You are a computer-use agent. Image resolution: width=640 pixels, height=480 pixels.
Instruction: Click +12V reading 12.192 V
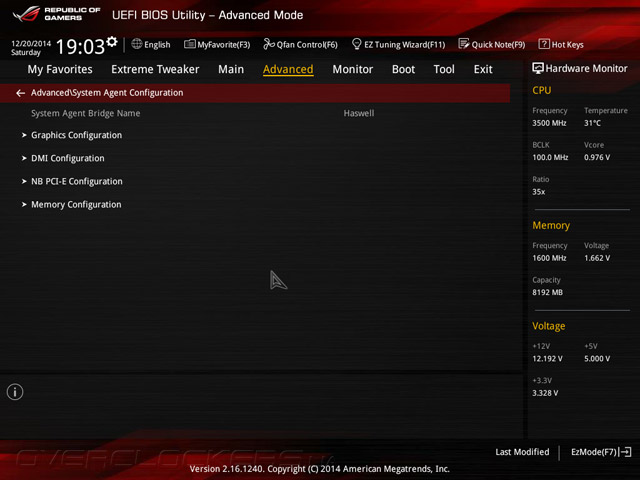[547, 358]
